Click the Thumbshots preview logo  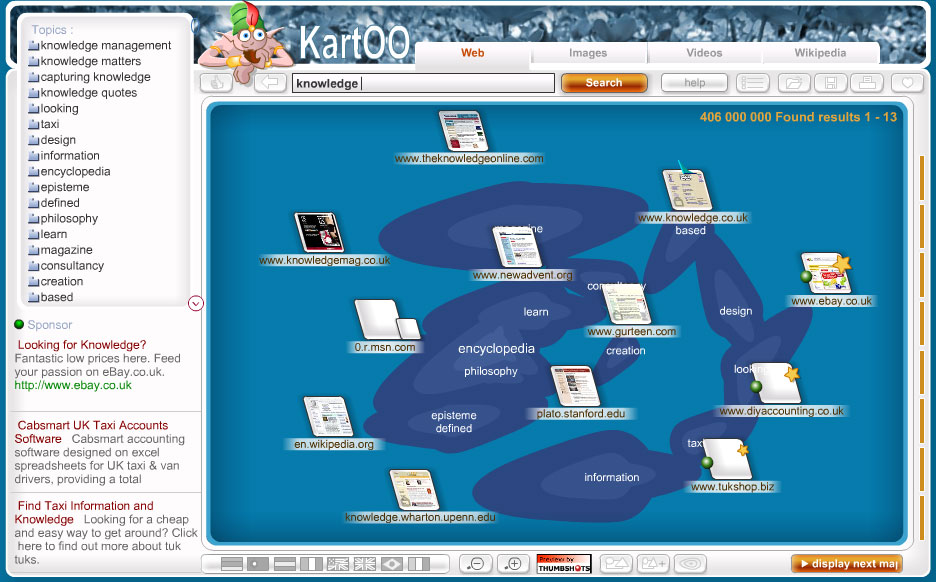pyautogui.click(x=564, y=563)
